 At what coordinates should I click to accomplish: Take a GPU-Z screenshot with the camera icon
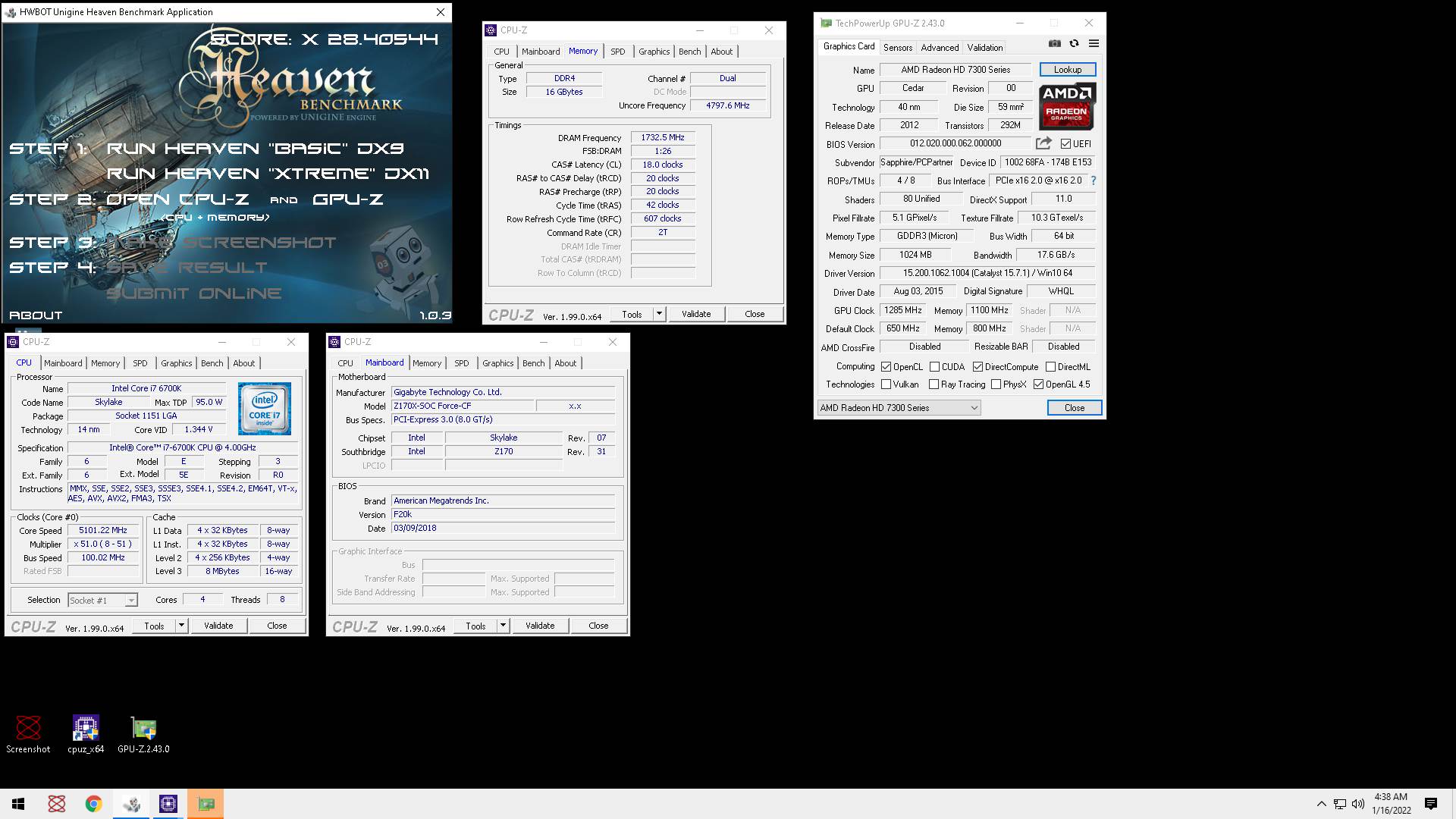pyautogui.click(x=1054, y=44)
